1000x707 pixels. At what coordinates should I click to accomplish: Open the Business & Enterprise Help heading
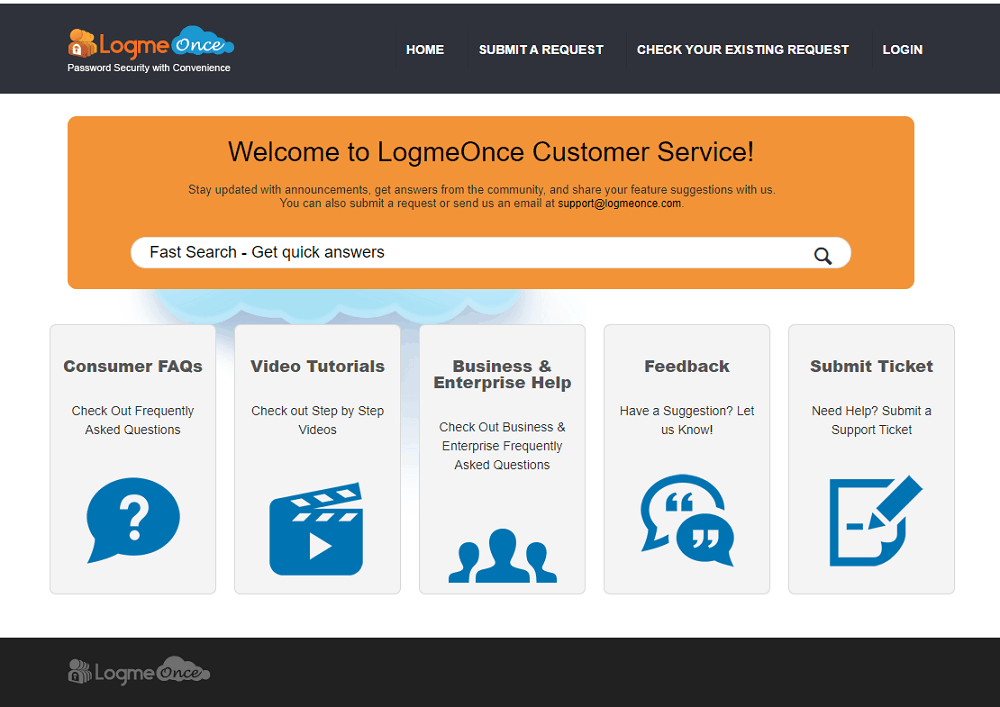(x=502, y=374)
